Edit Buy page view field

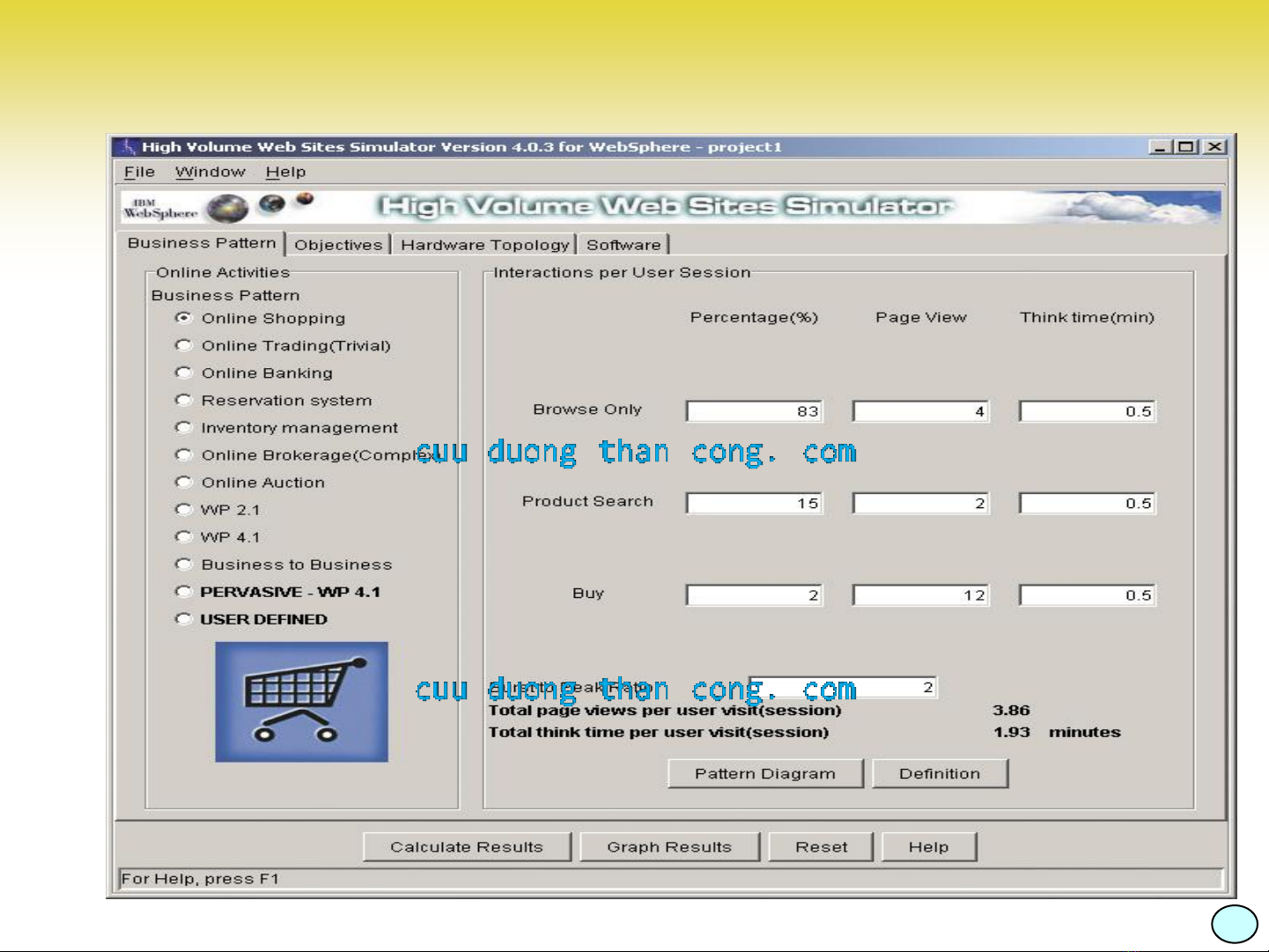[921, 595]
